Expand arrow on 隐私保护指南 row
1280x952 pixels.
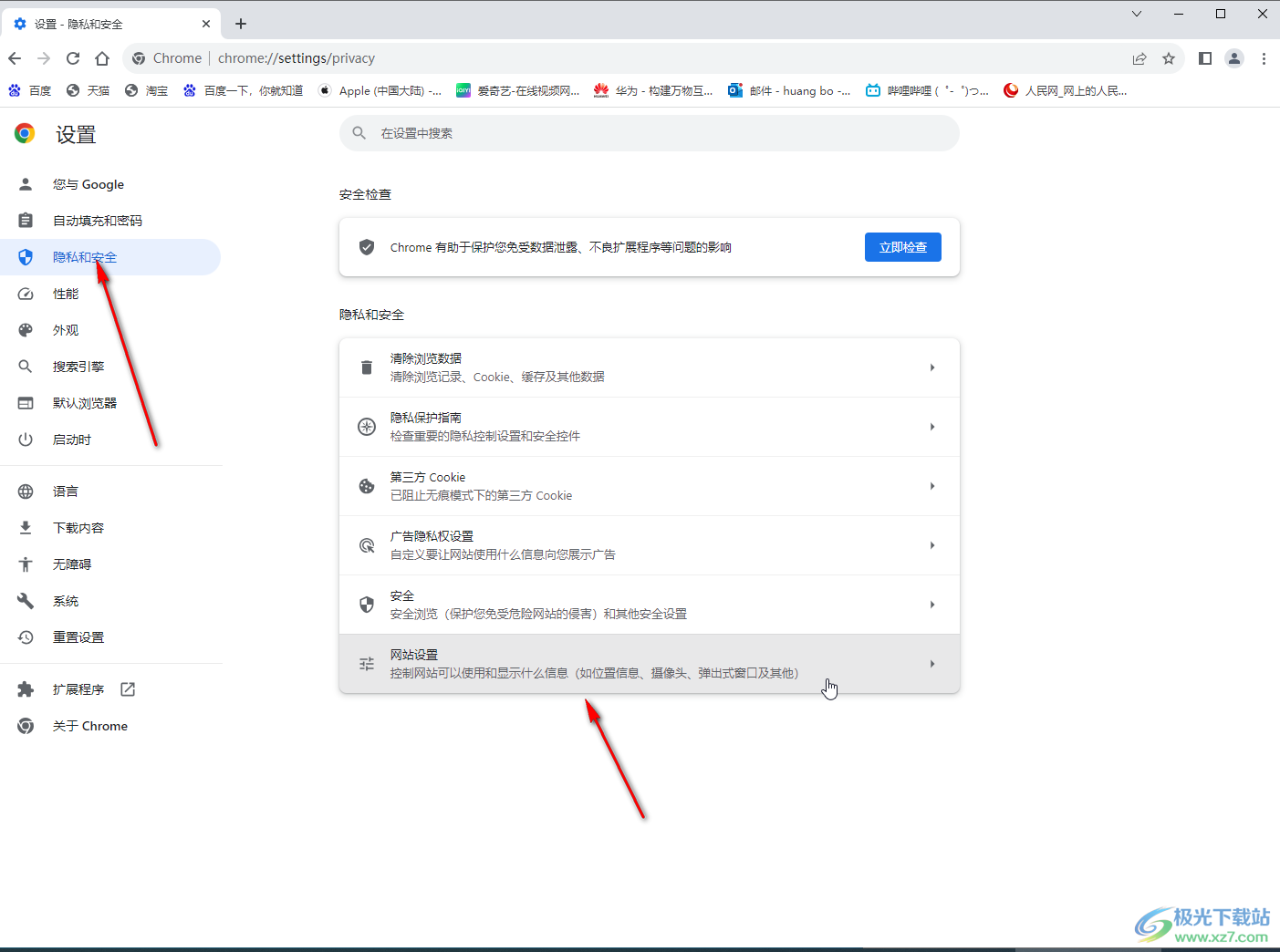point(932,427)
